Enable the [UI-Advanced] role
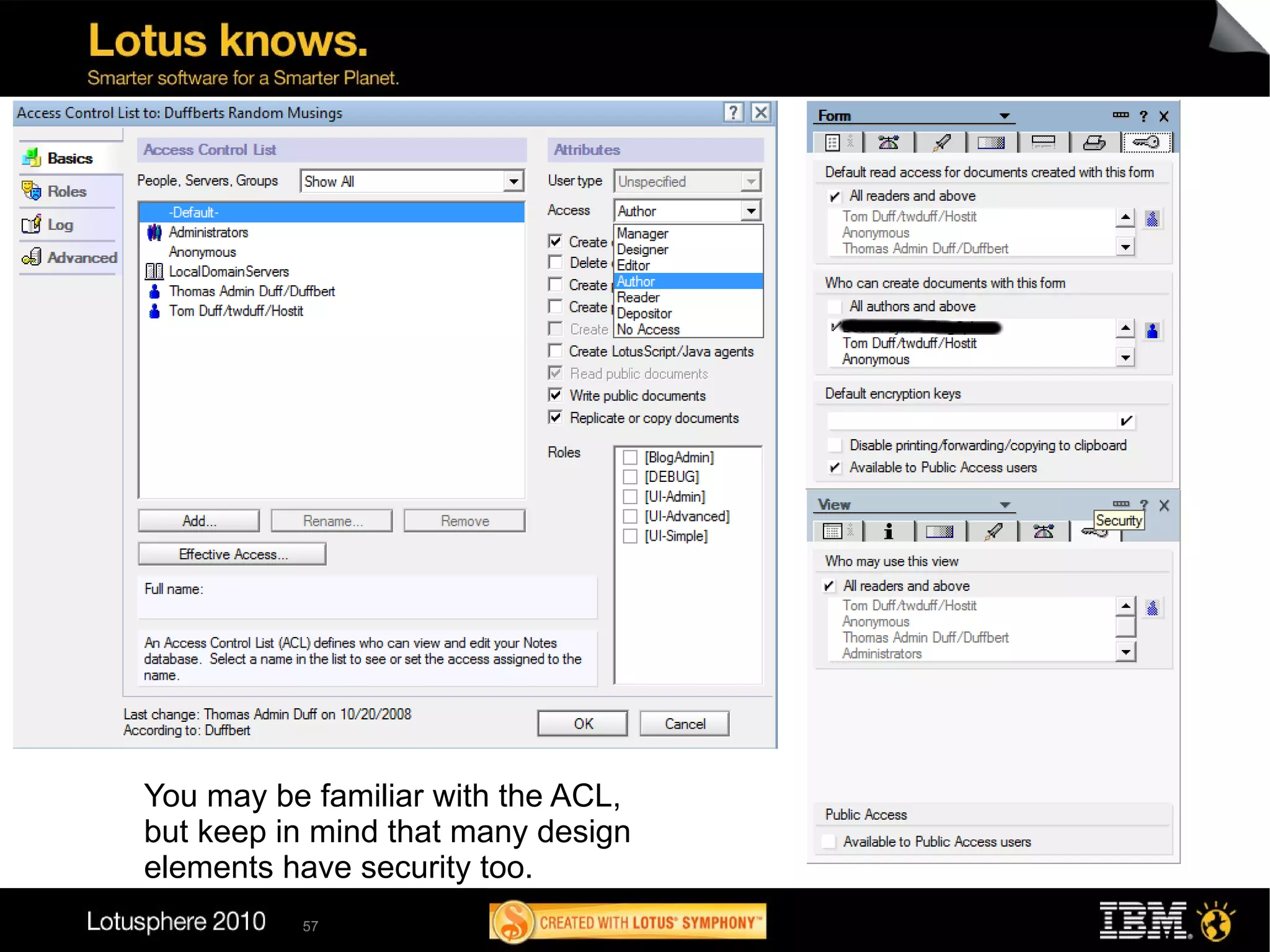Image resolution: width=1270 pixels, height=952 pixels. [x=630, y=517]
